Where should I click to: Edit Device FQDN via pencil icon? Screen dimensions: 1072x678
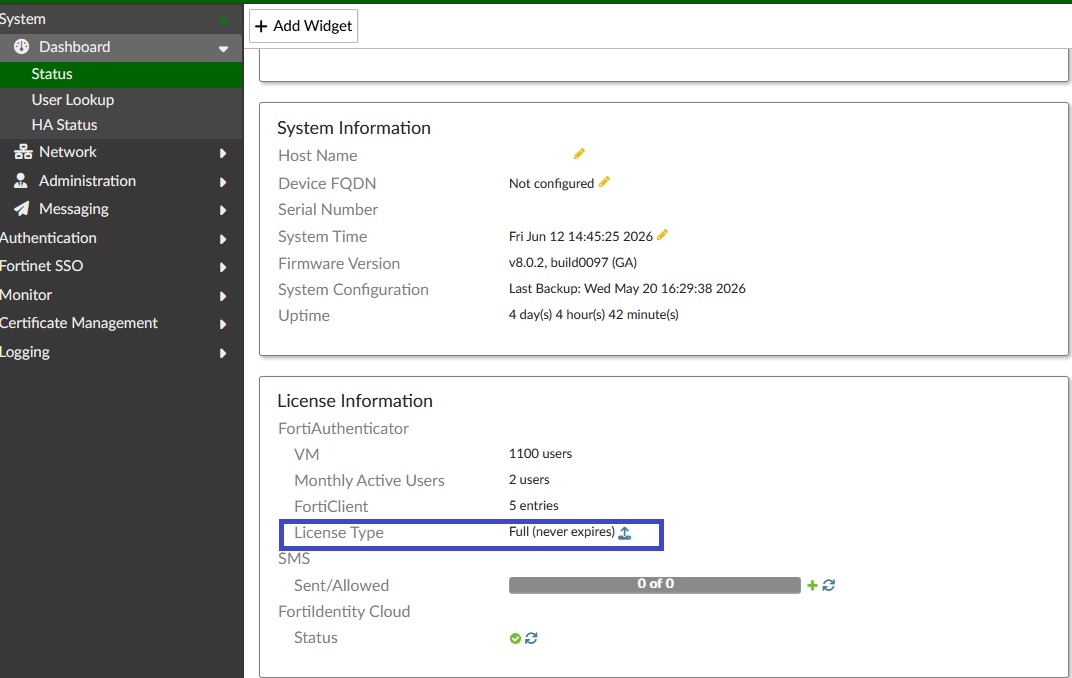tap(604, 182)
